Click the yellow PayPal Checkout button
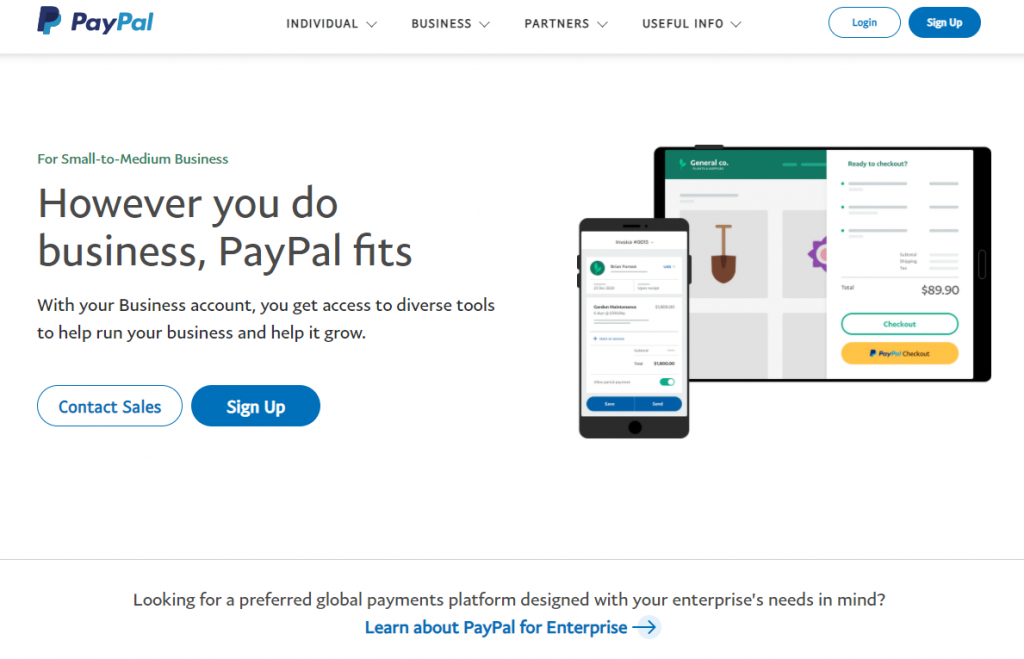This screenshot has width=1024, height=659. click(899, 353)
